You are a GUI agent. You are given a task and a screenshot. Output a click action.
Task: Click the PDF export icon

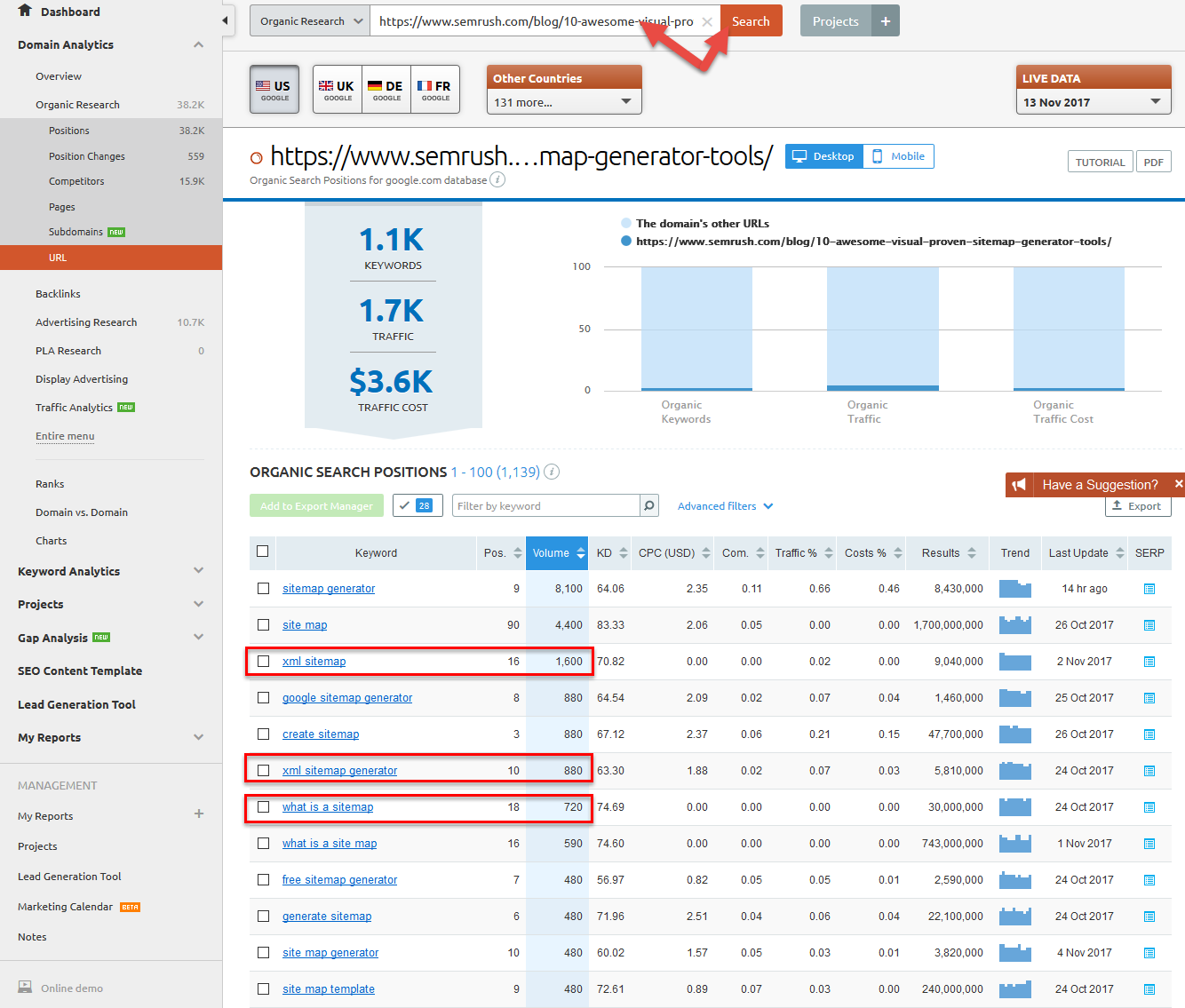pyautogui.click(x=1153, y=161)
